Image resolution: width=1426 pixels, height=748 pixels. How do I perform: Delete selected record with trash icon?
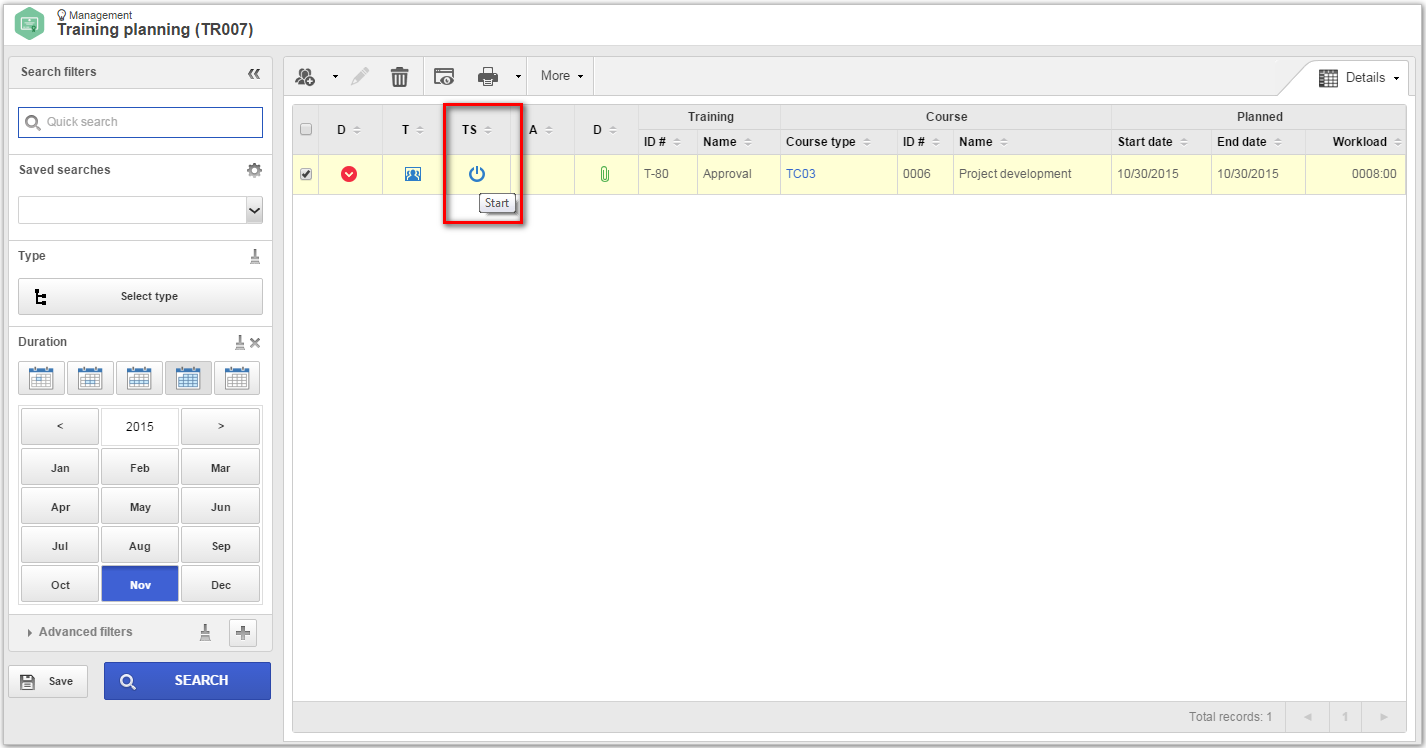click(399, 76)
